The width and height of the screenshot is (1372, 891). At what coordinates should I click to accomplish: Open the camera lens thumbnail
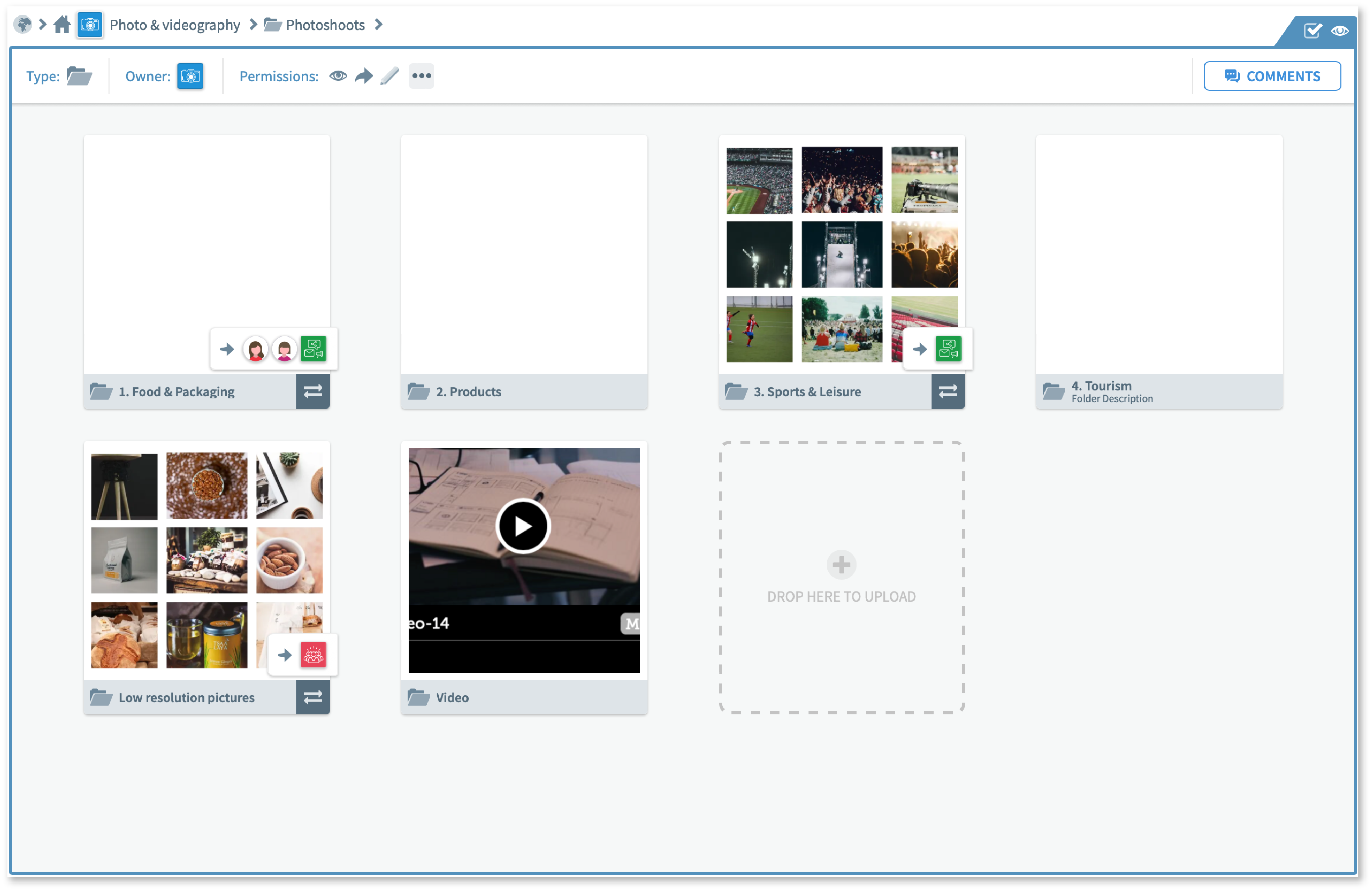pyautogui.click(x=924, y=180)
